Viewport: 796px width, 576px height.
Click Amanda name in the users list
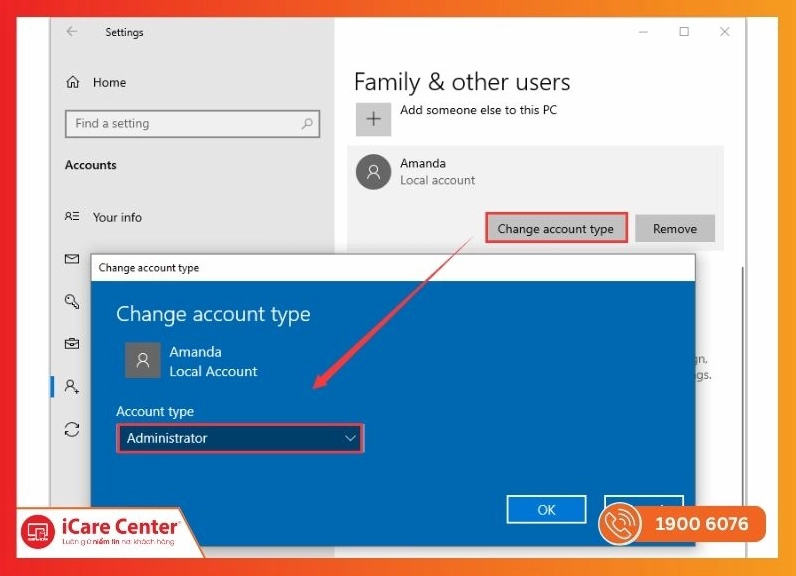423,163
